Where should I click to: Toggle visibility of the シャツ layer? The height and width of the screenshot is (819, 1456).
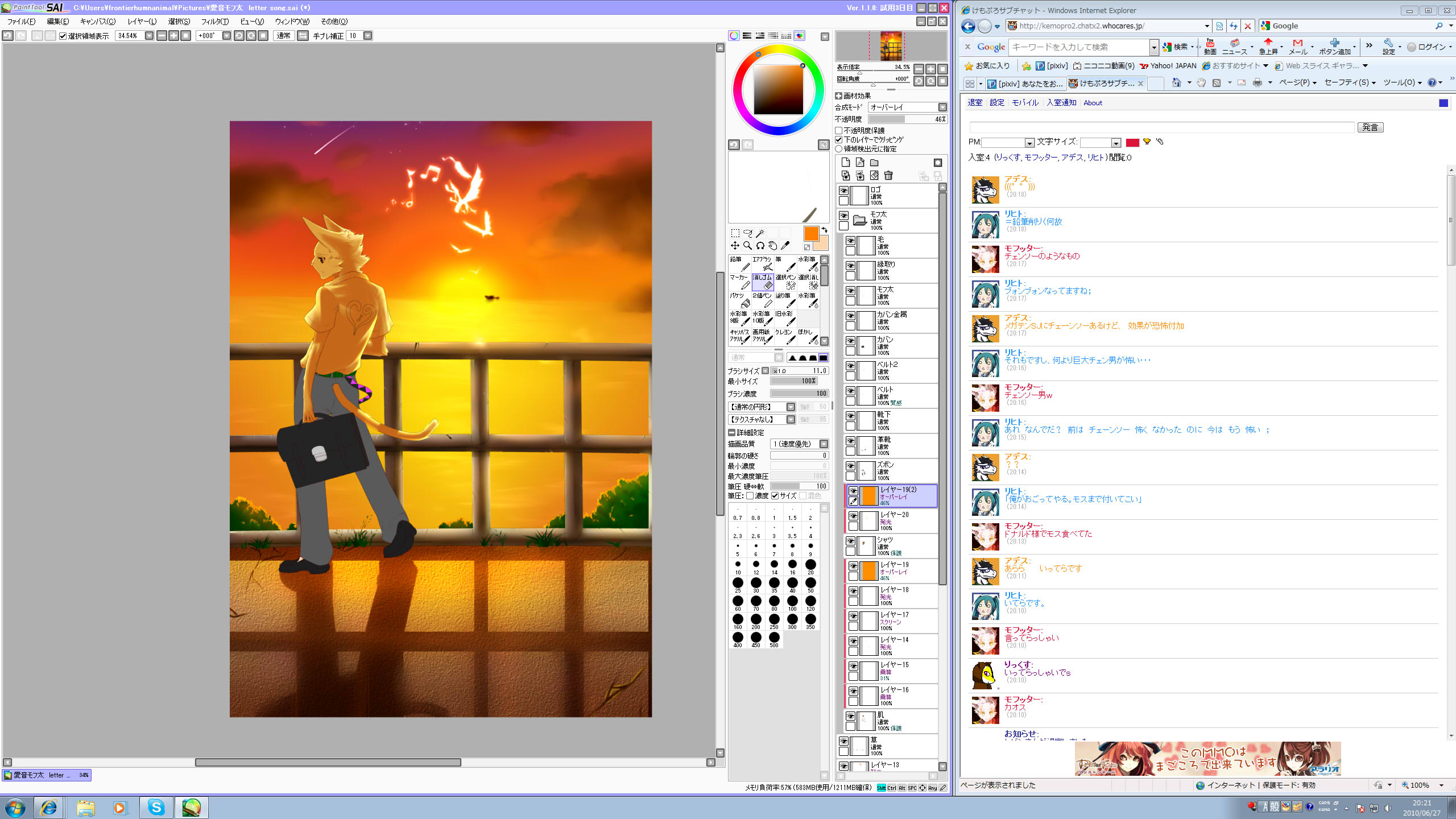tap(850, 541)
